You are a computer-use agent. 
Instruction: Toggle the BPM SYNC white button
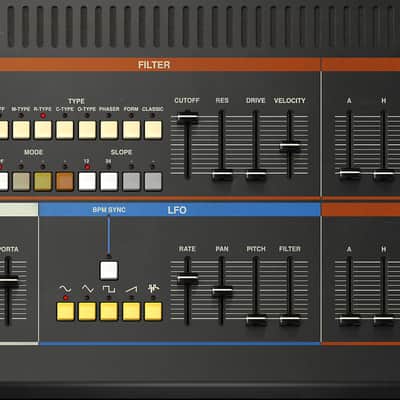109,270
